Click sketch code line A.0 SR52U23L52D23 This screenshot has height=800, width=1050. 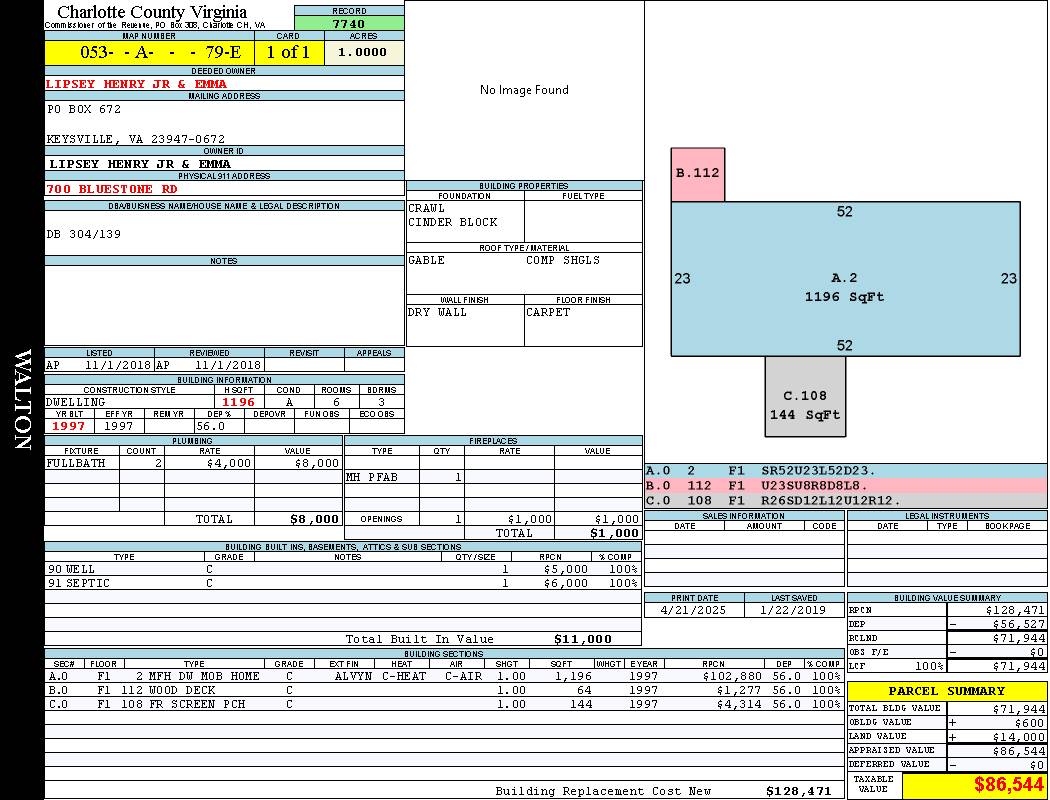pos(846,471)
